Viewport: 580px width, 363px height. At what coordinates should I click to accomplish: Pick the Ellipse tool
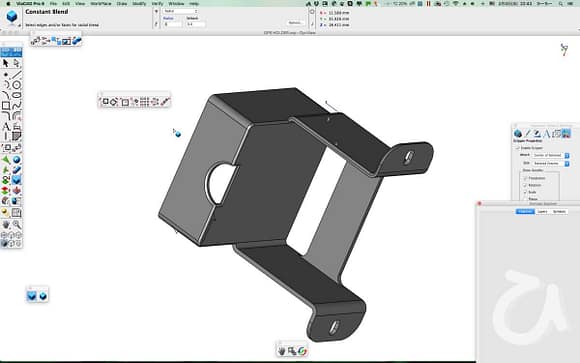point(17,95)
